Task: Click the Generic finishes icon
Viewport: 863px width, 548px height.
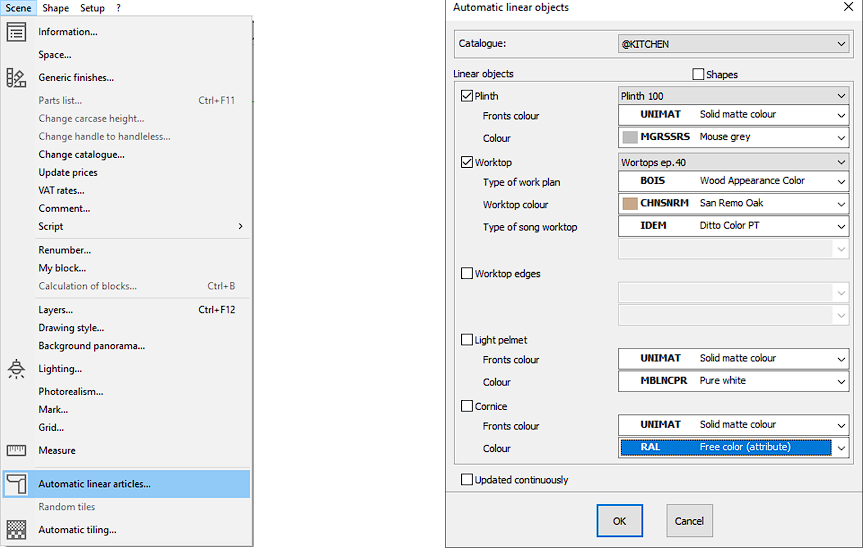Action: tap(16, 78)
